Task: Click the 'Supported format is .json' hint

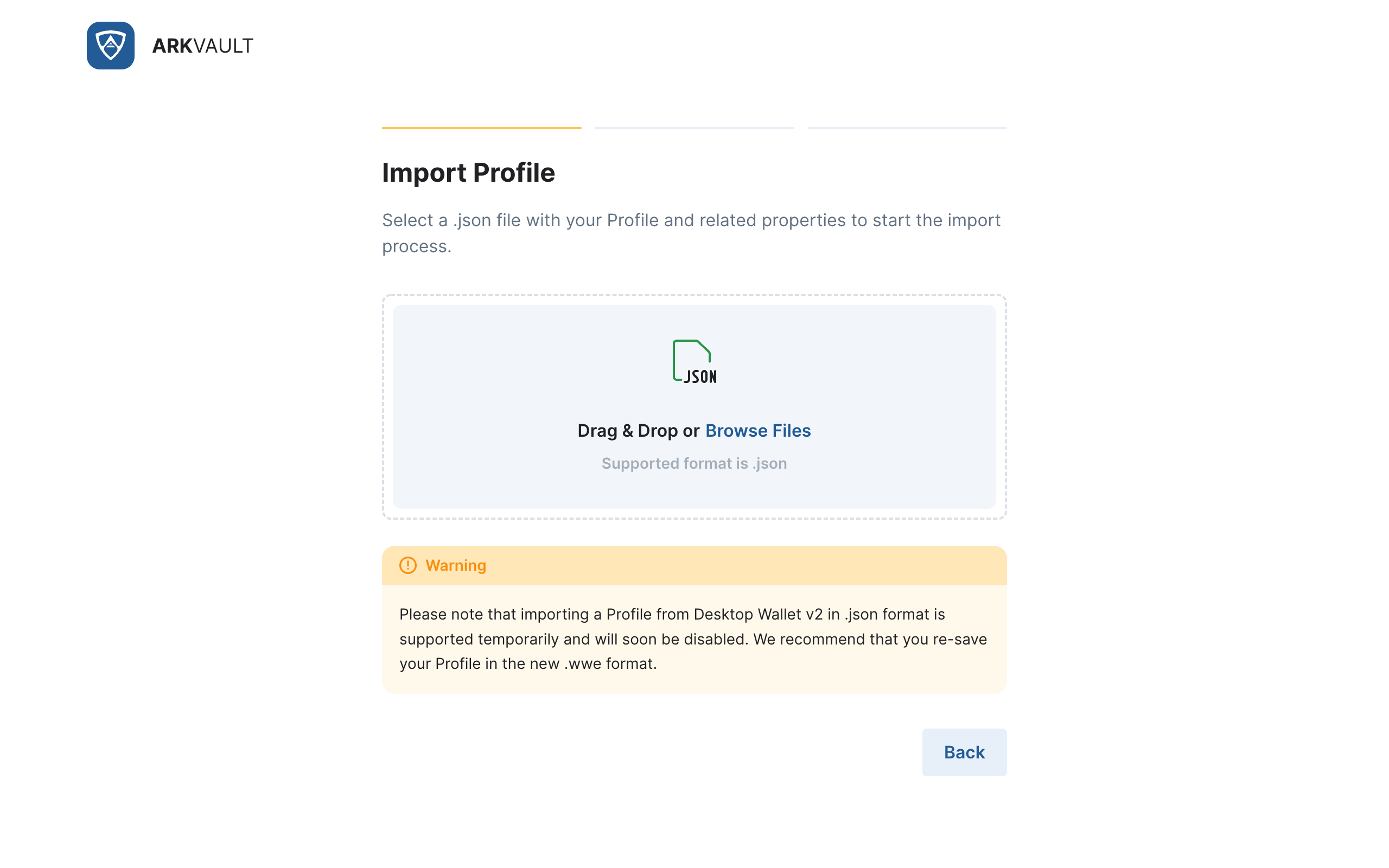Action: [694, 463]
